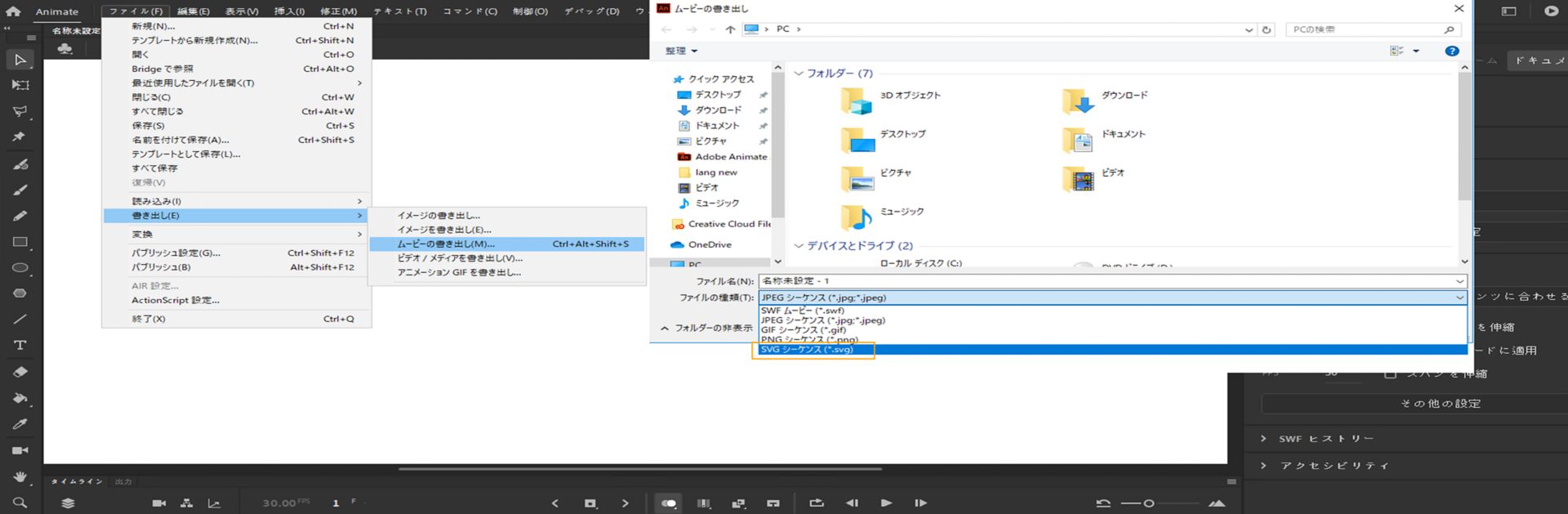
Task: Click the layer parenting view icon
Action: click(186, 503)
